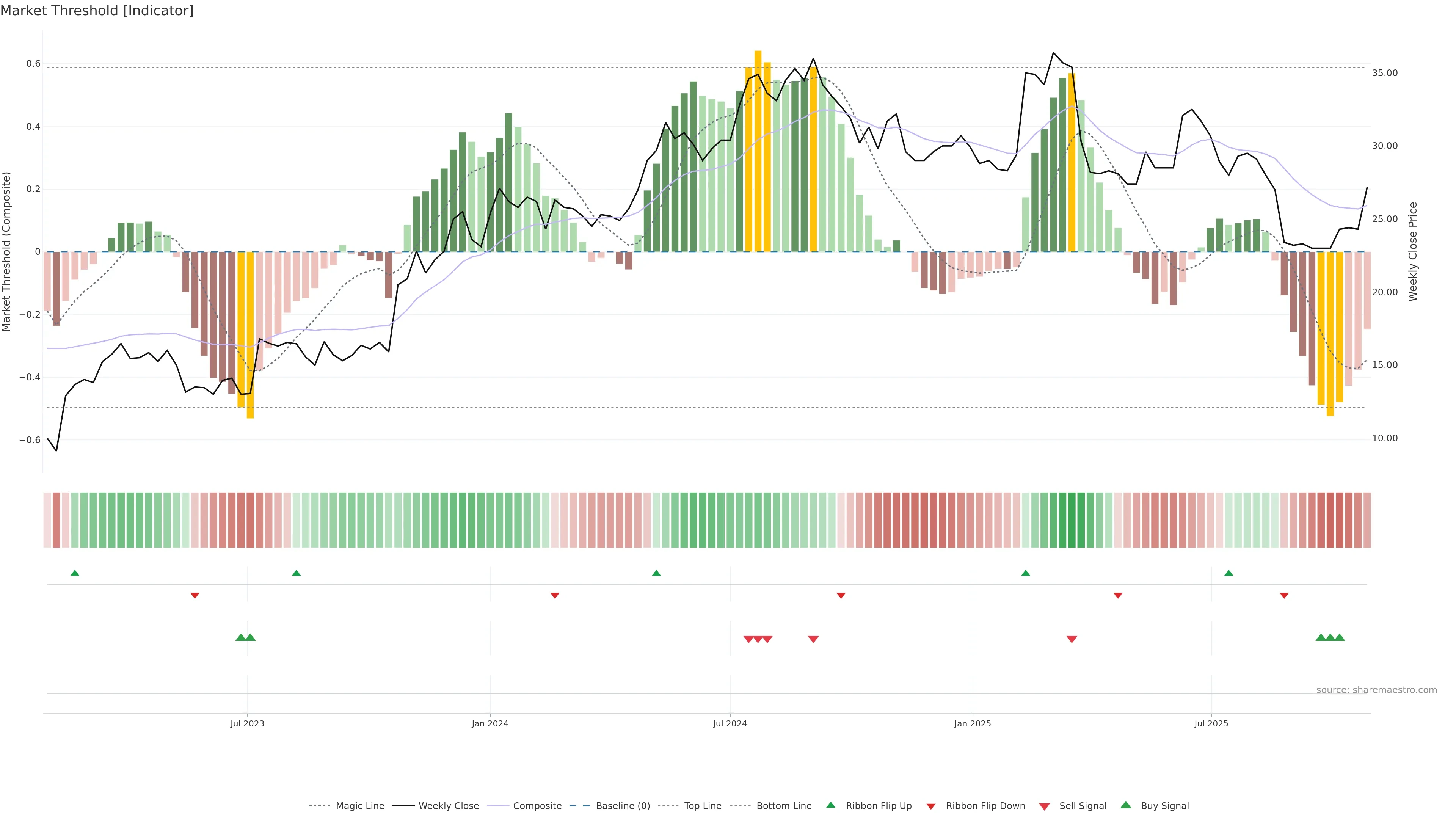Hide the Top Line legend series

702,806
